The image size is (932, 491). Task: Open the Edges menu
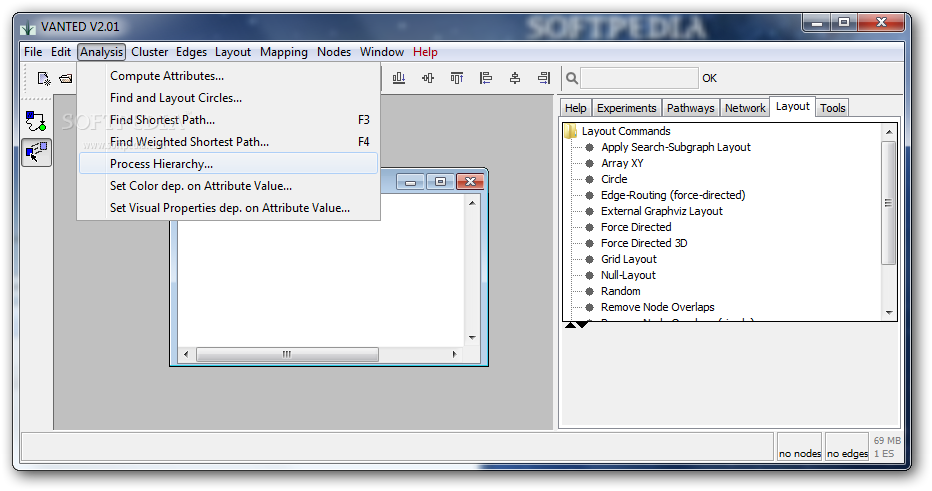pos(191,52)
